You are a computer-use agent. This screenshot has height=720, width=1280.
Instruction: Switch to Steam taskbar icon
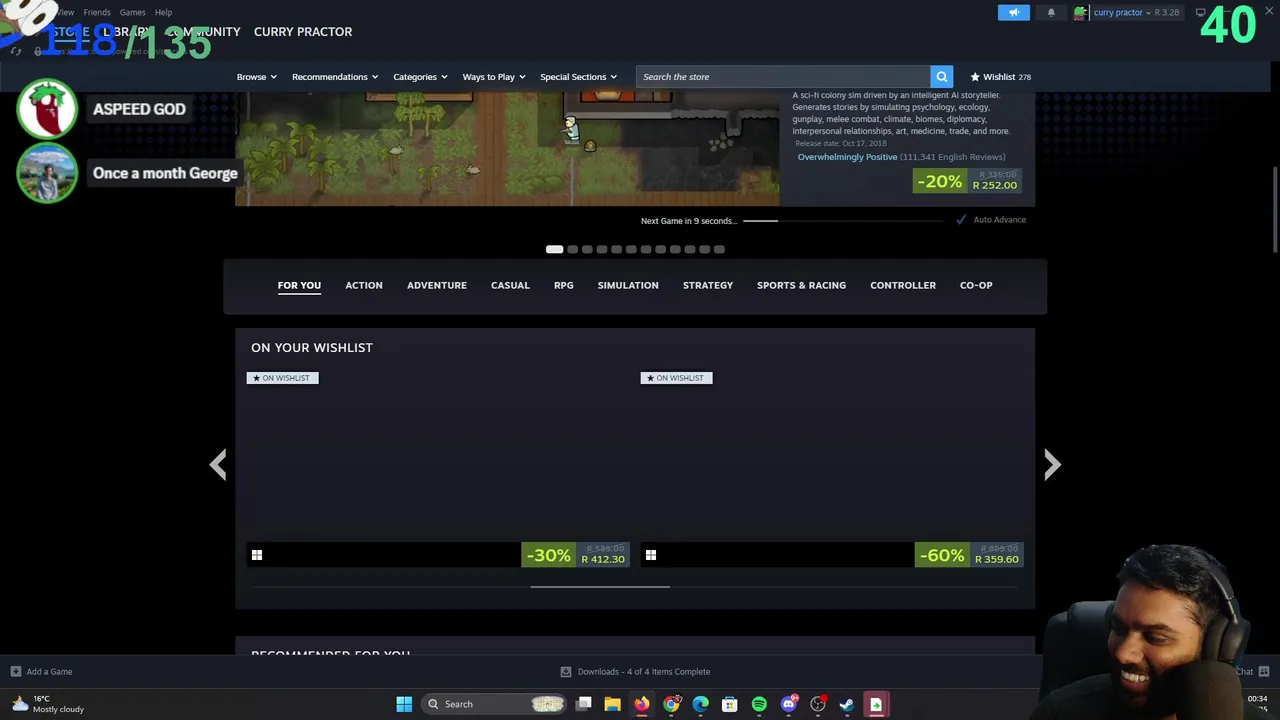point(847,704)
